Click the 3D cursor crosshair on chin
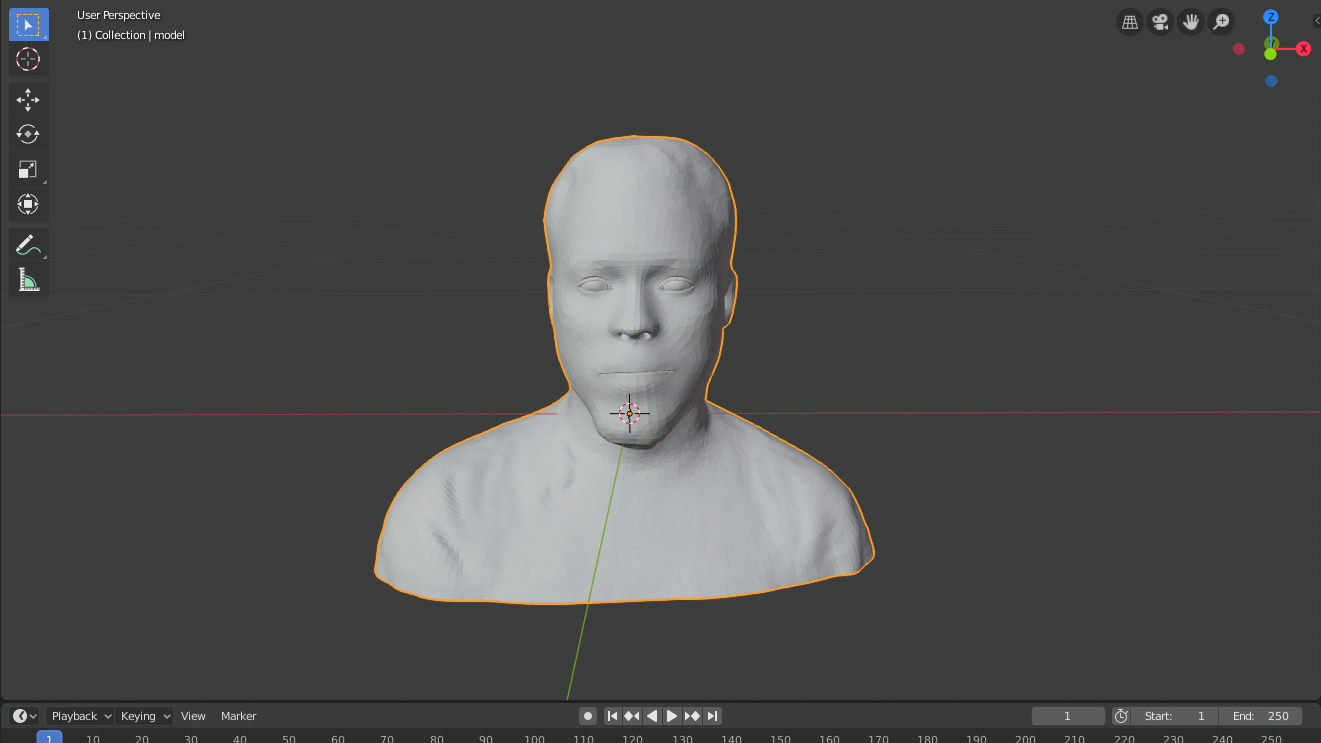 [x=629, y=413]
